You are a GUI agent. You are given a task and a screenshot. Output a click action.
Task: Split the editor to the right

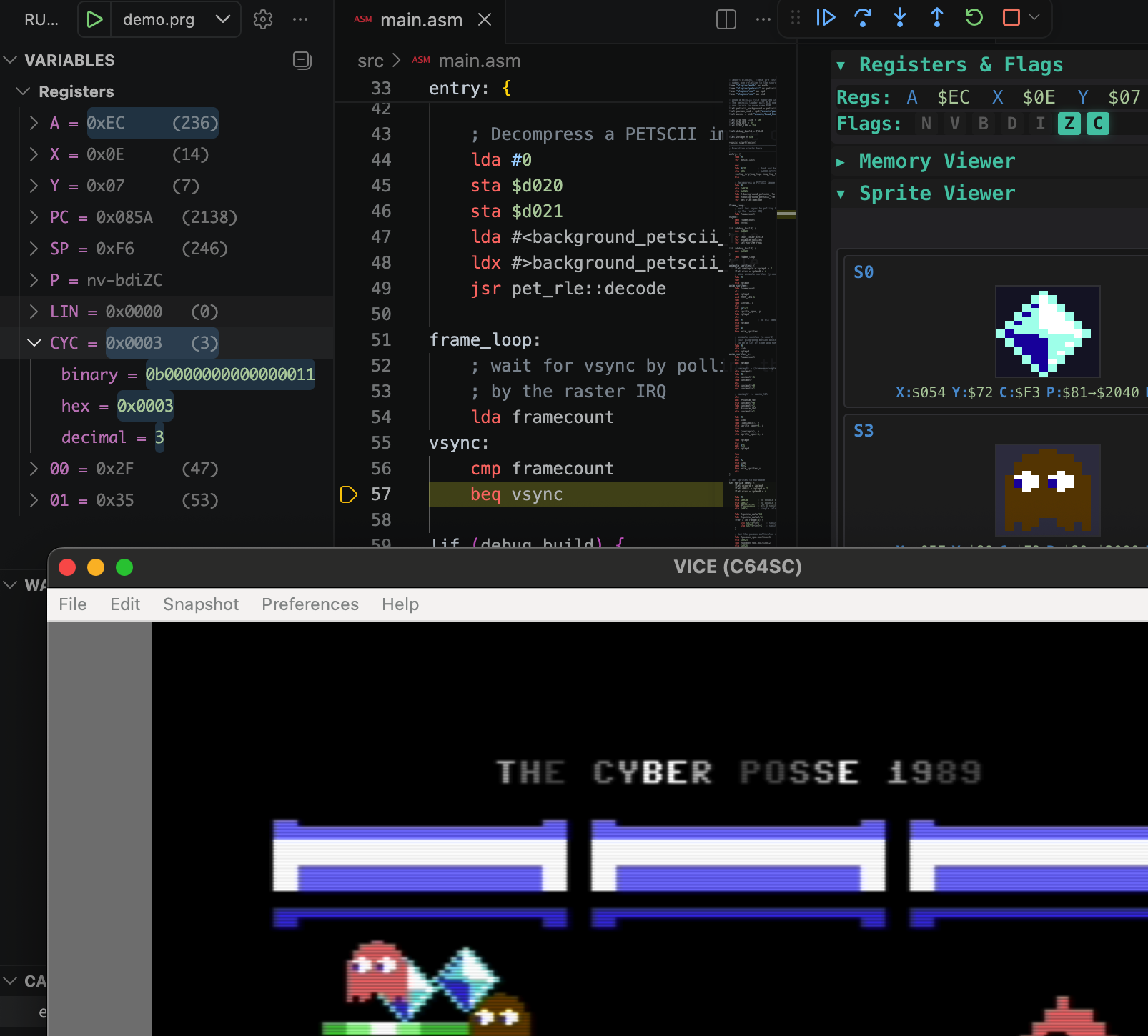[726, 19]
